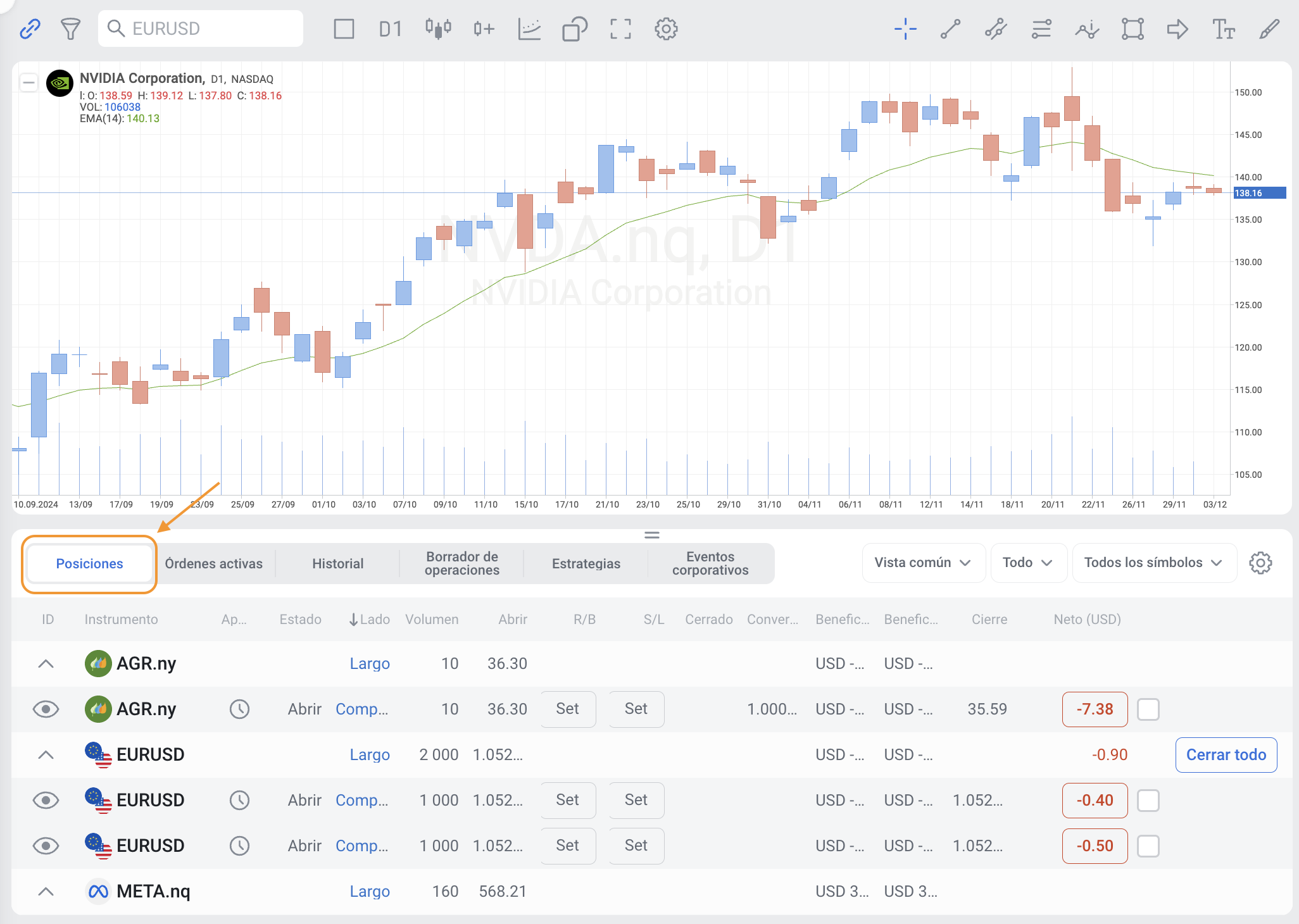Click the Cerrar todo button

click(x=1226, y=755)
